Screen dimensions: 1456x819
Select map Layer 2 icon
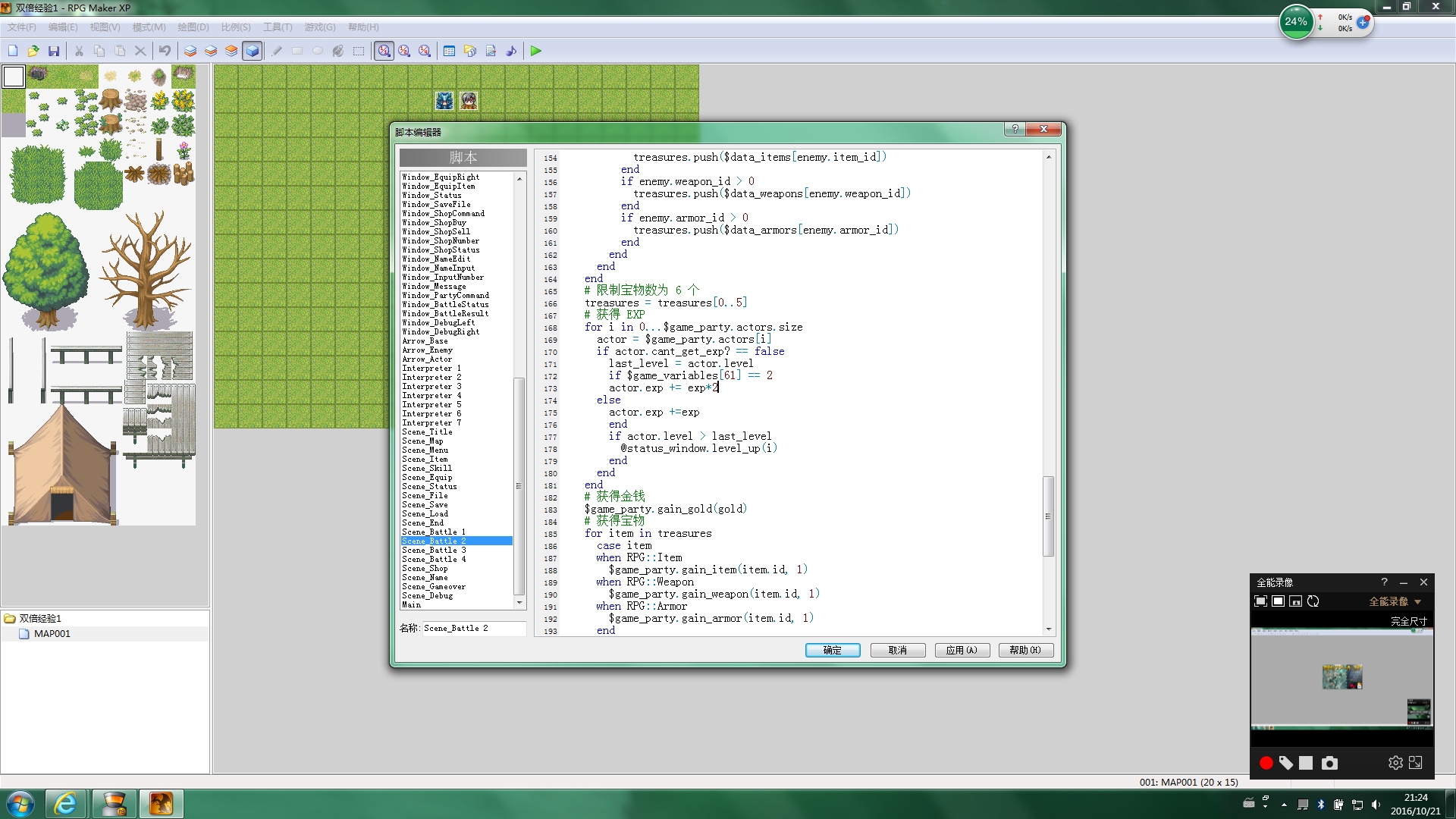(211, 51)
